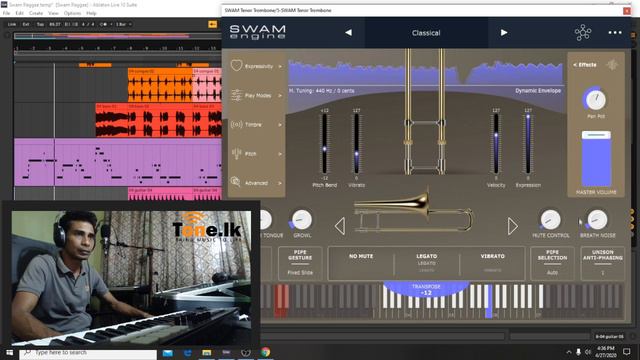The width and height of the screenshot is (640, 360).
Task: Open the 1 Bar quantization dropdown
Action: pyautogui.click(x=124, y=24)
